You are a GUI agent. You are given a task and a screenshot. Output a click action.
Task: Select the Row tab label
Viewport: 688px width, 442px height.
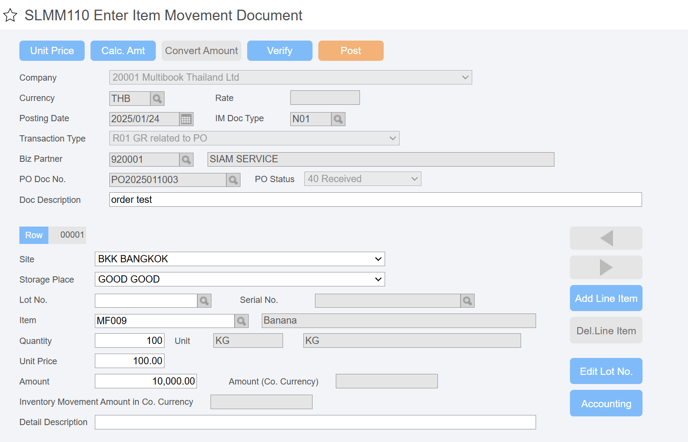34,235
